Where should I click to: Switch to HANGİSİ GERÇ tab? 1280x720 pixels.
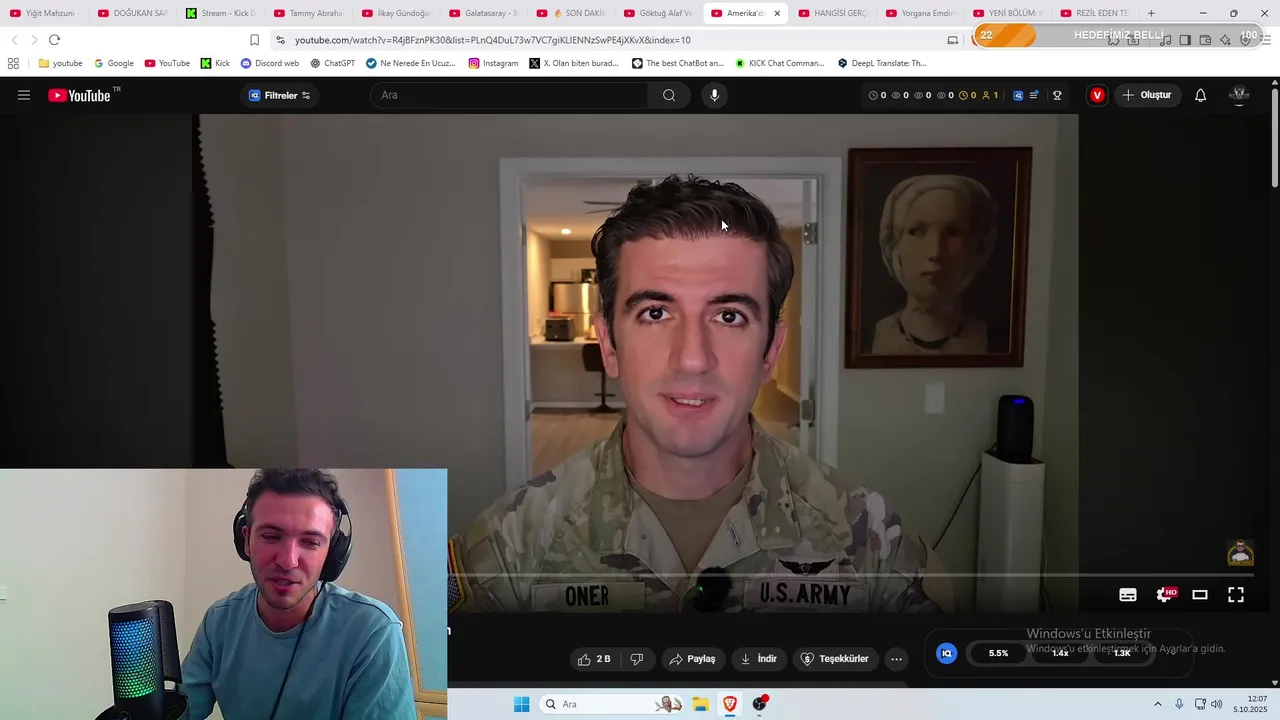(x=833, y=13)
